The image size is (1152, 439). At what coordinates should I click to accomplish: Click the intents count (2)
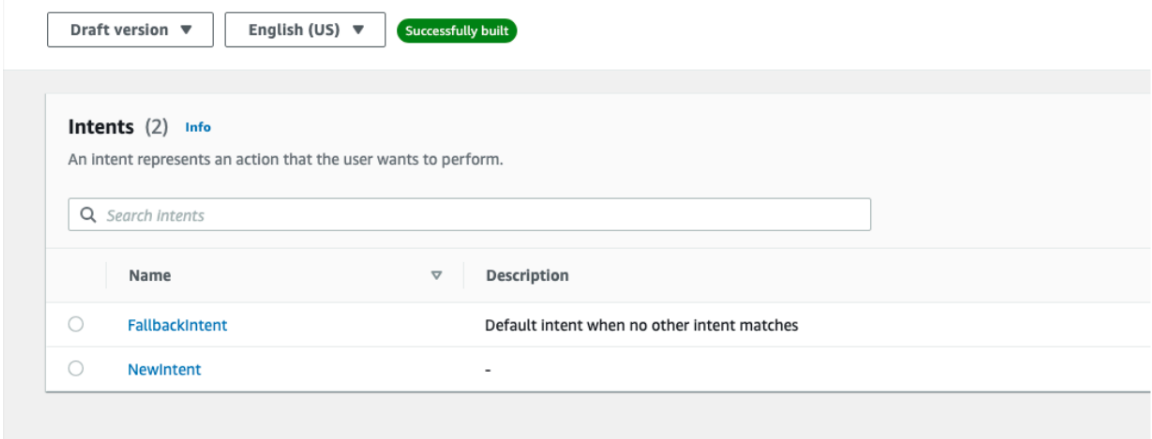pyautogui.click(x=156, y=127)
